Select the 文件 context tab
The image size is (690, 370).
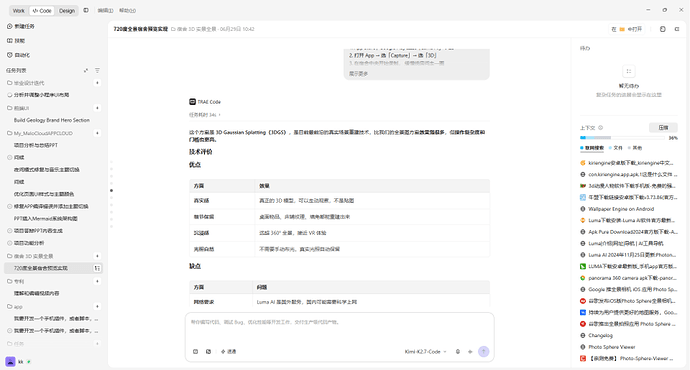click(x=616, y=148)
